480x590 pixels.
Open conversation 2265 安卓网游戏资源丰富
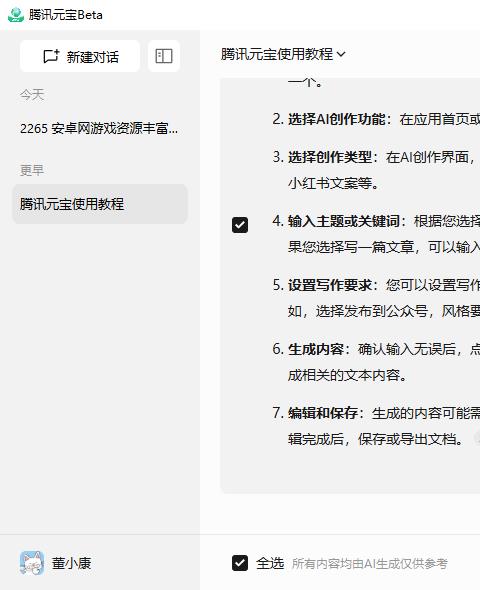[x=99, y=129]
